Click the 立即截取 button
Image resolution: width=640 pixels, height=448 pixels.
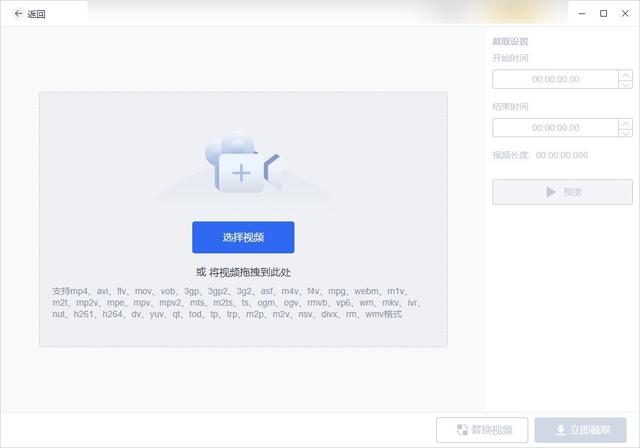click(580, 430)
